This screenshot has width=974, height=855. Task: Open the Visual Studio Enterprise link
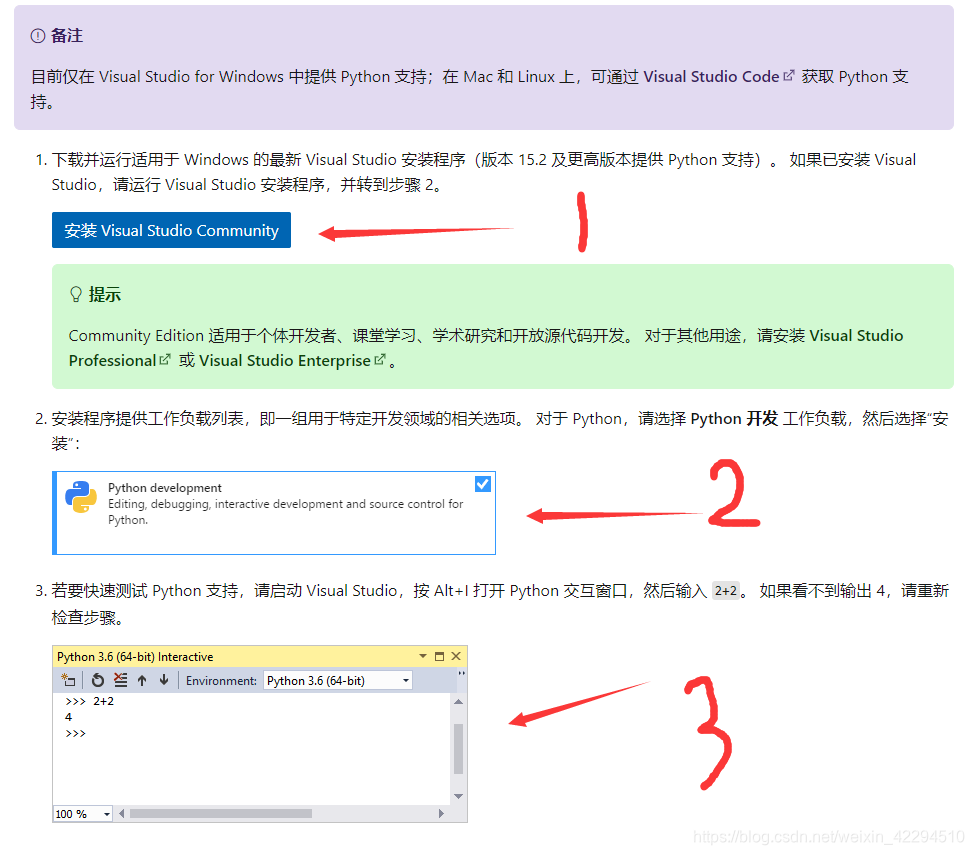(x=285, y=360)
